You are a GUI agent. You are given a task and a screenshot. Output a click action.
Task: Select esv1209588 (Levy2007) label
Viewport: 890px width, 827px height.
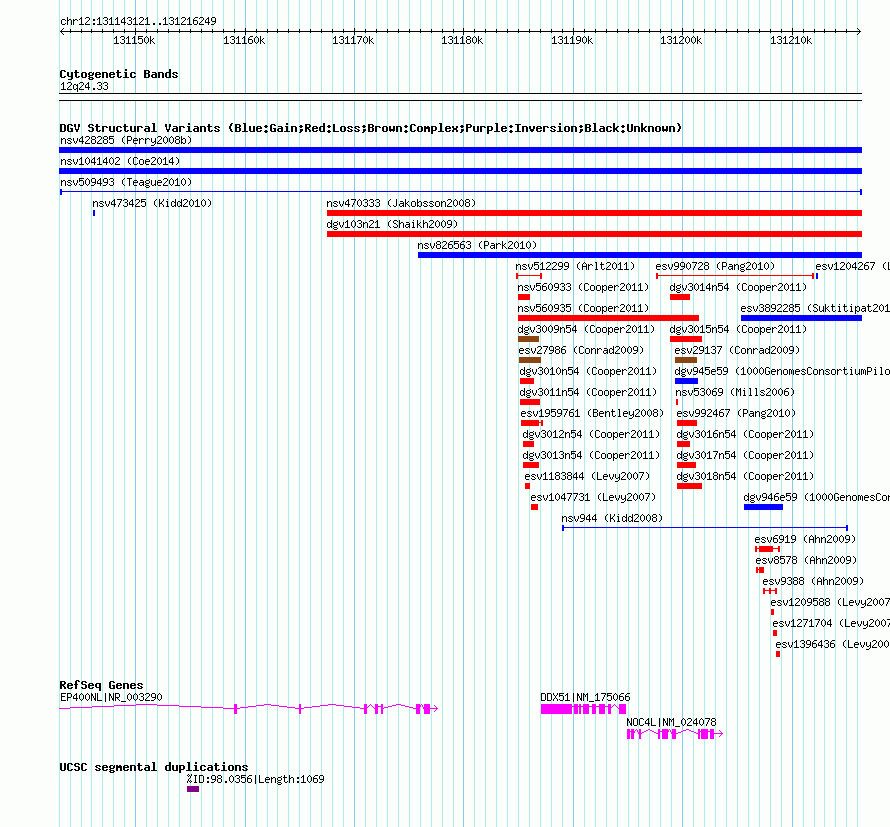tap(830, 602)
